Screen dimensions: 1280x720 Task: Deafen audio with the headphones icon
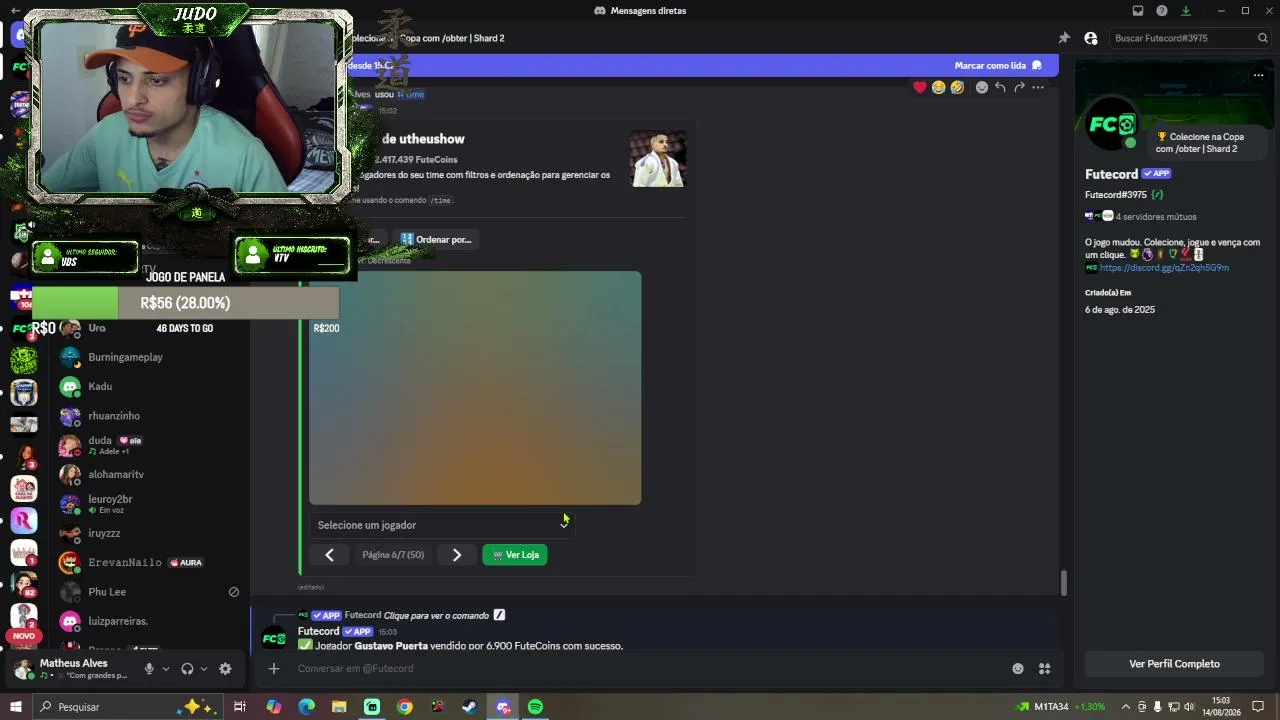pos(187,669)
